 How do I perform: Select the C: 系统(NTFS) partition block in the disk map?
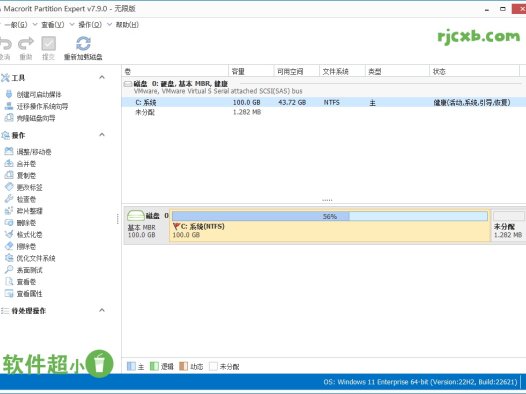[330, 226]
